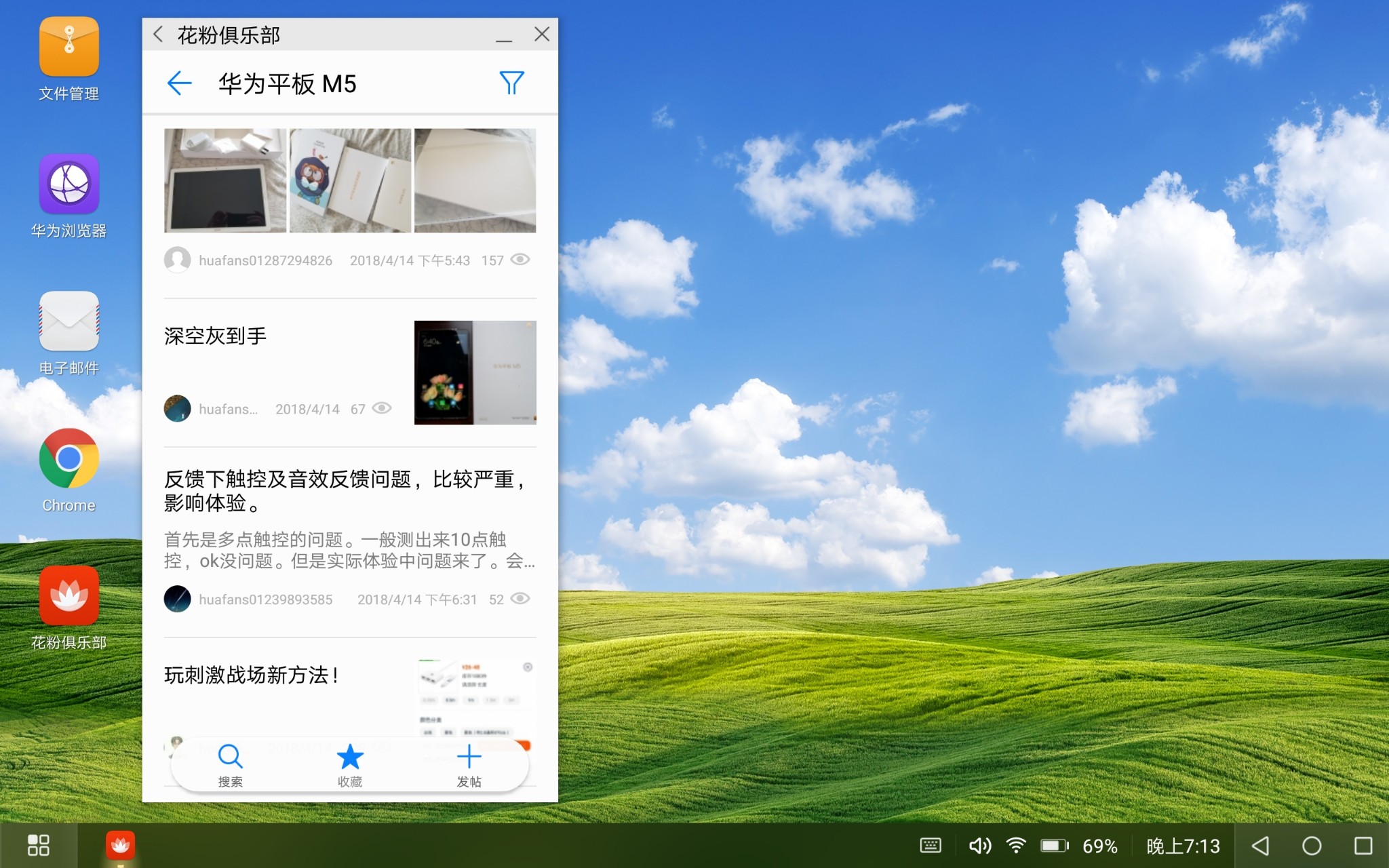Open the filter funnel icon
The width and height of the screenshot is (1389, 868).
click(511, 83)
